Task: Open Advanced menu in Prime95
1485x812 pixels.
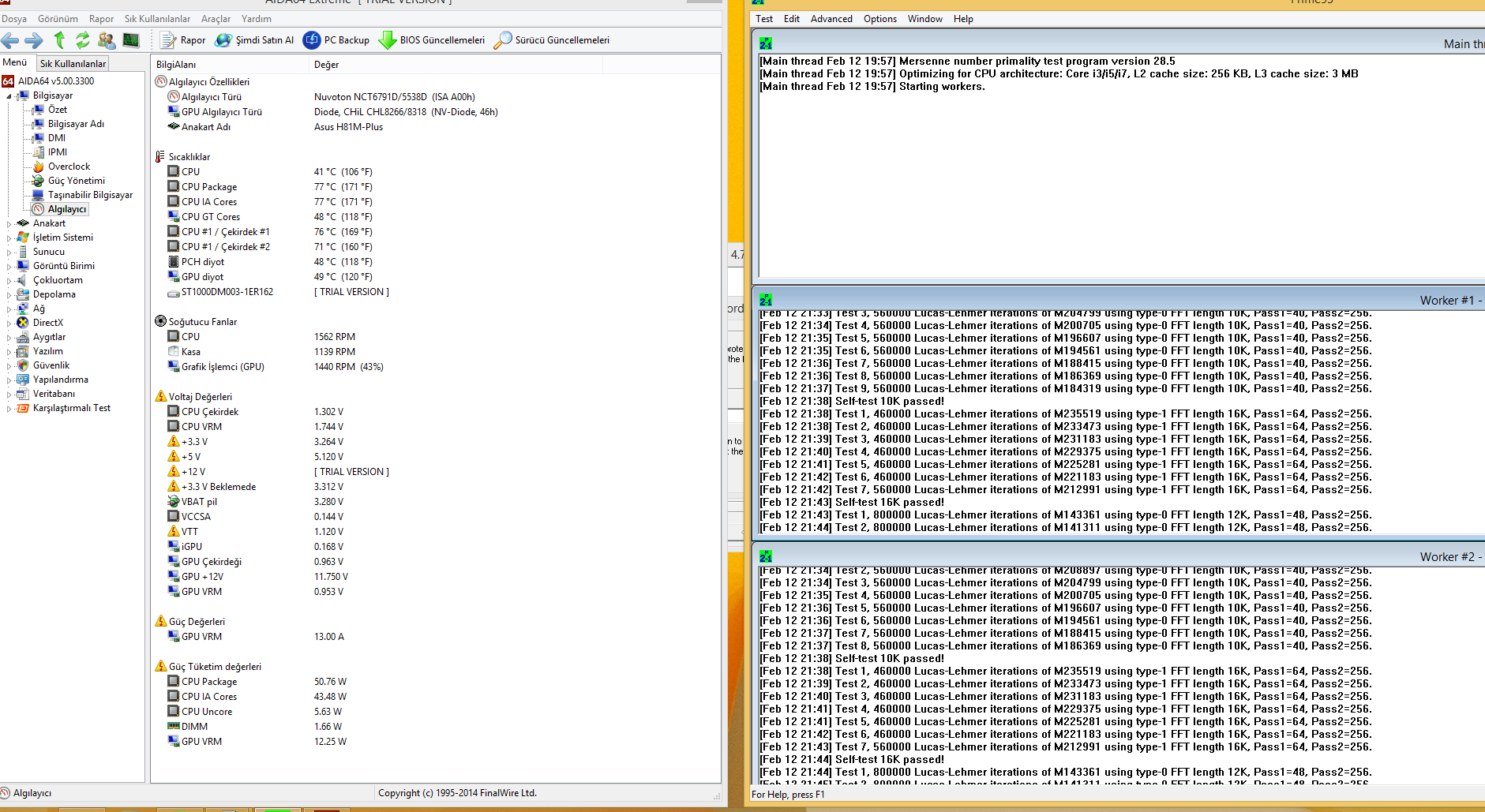Action: click(x=831, y=19)
